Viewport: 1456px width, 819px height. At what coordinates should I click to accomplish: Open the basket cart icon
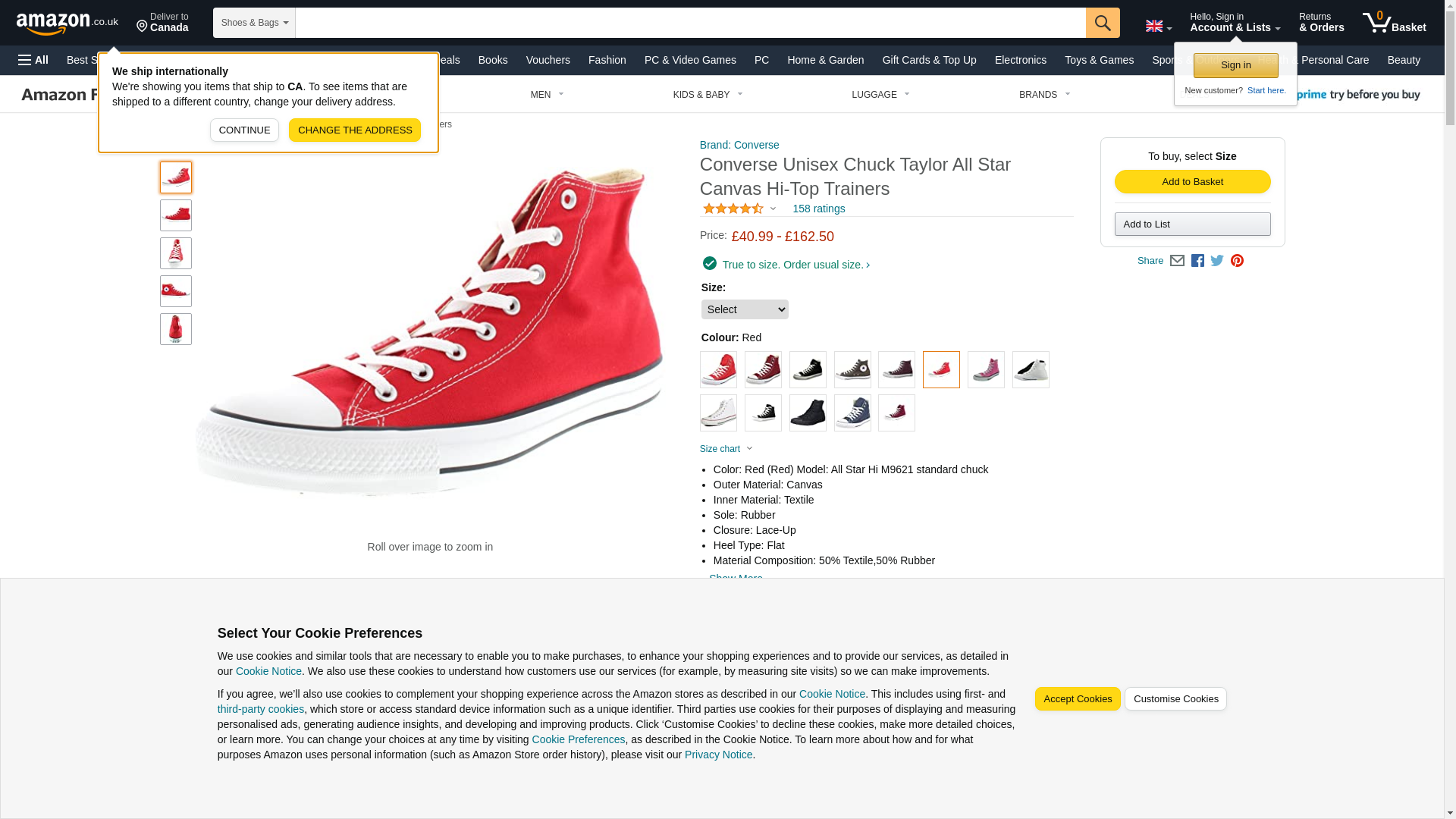point(1394,23)
